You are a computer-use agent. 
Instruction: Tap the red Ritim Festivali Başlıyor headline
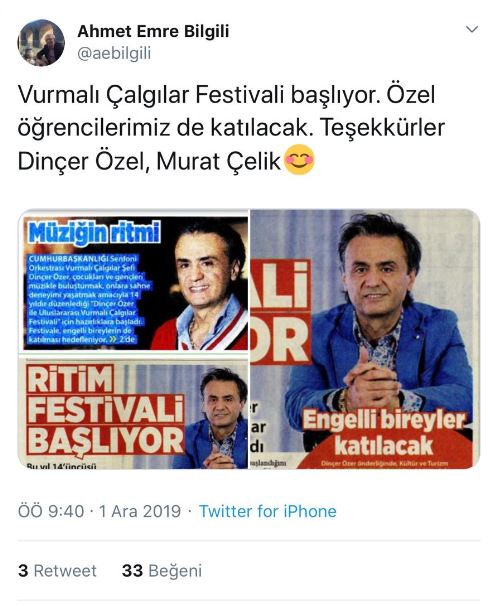pos(105,410)
